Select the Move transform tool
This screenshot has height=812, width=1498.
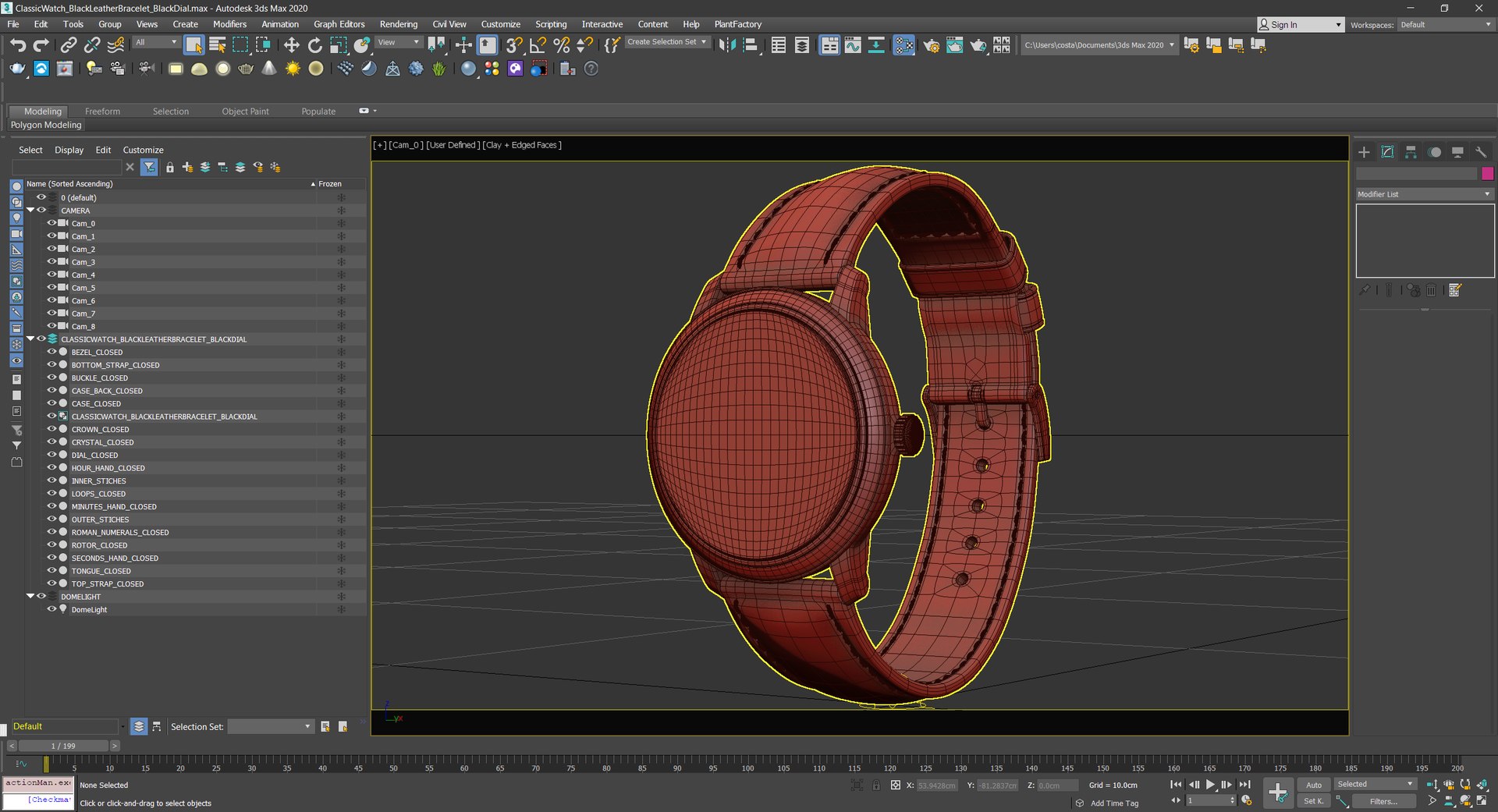291,45
